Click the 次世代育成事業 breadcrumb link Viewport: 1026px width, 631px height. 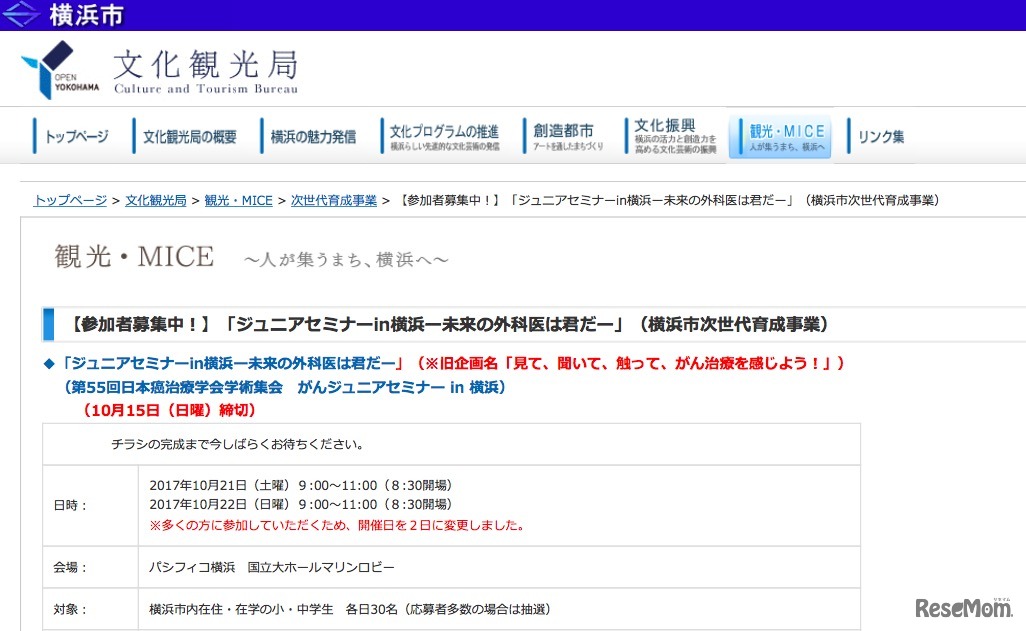(333, 200)
